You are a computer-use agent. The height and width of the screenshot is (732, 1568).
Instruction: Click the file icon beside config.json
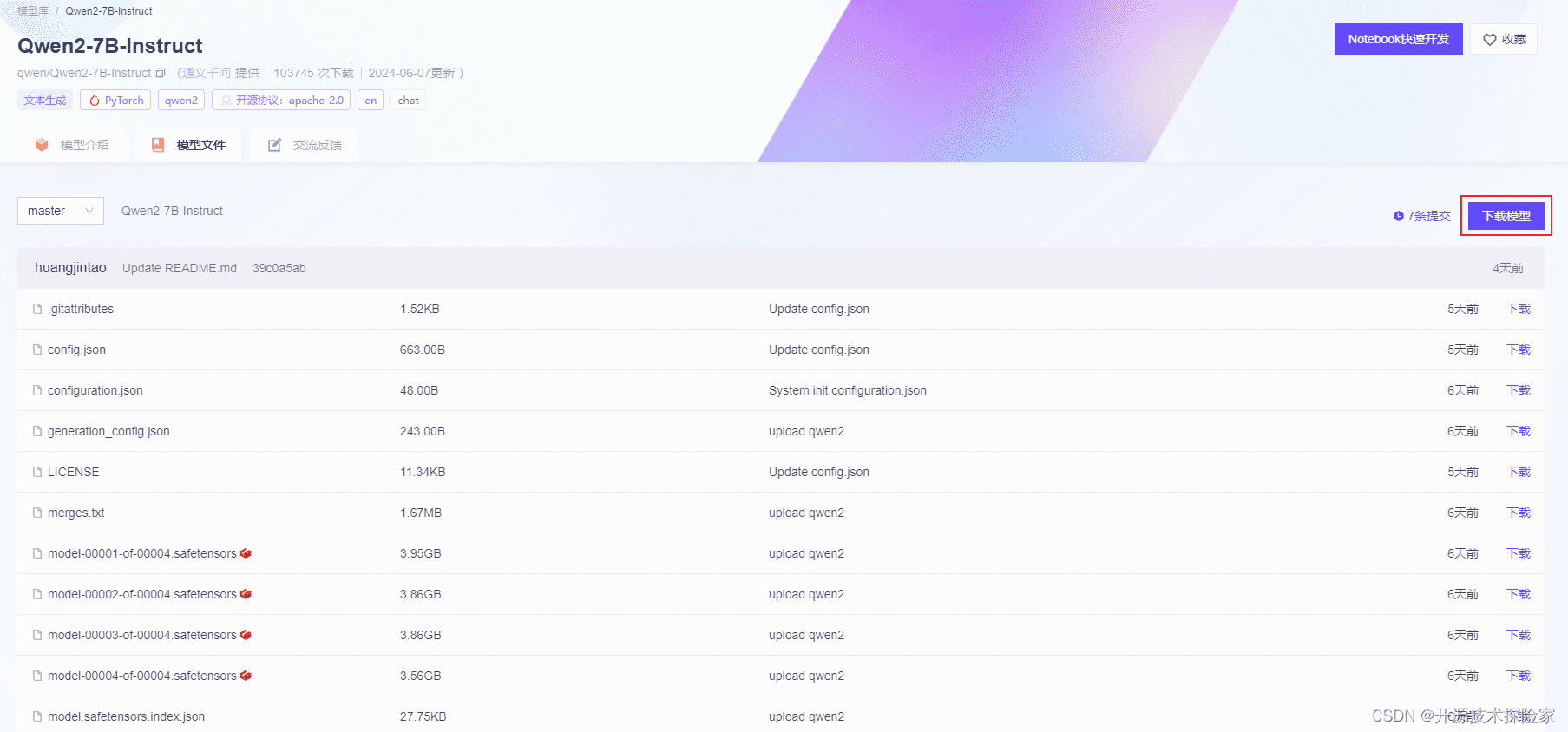pos(37,350)
